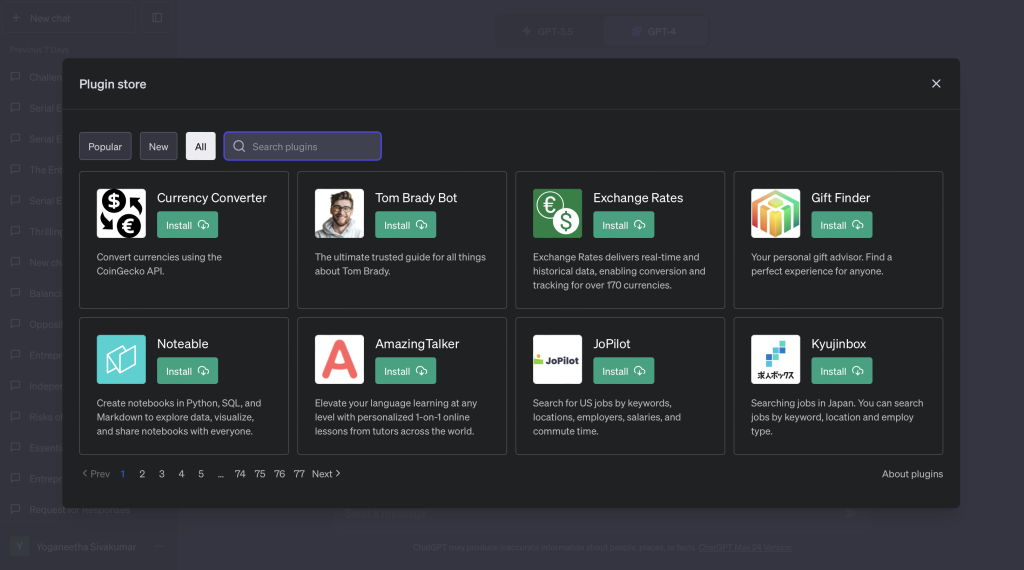Switch to the Popular plugins filter

click(105, 146)
